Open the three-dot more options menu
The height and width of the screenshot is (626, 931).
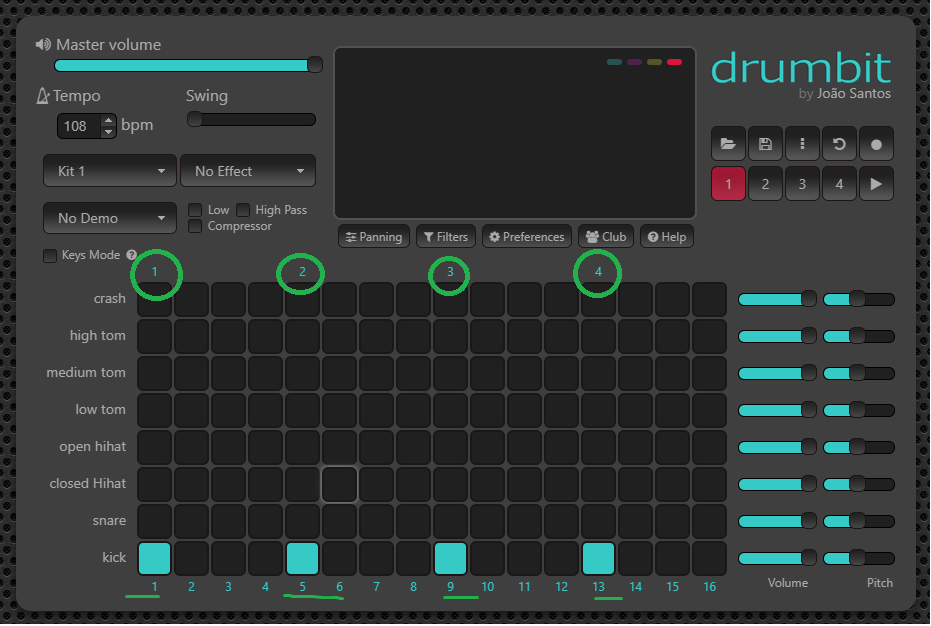point(802,144)
